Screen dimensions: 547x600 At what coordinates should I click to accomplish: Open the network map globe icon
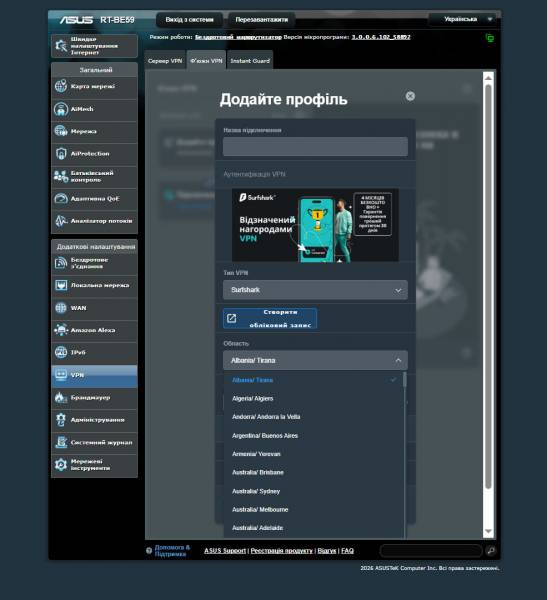click(x=61, y=86)
